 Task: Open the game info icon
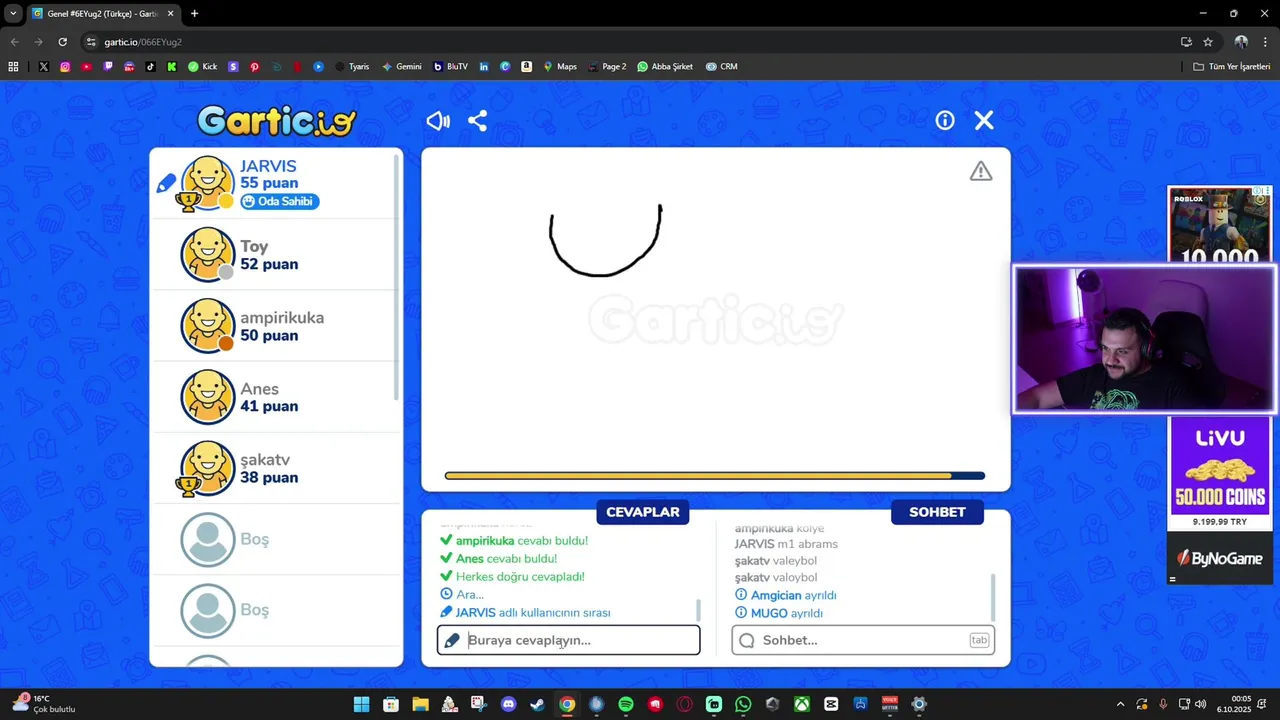945,121
